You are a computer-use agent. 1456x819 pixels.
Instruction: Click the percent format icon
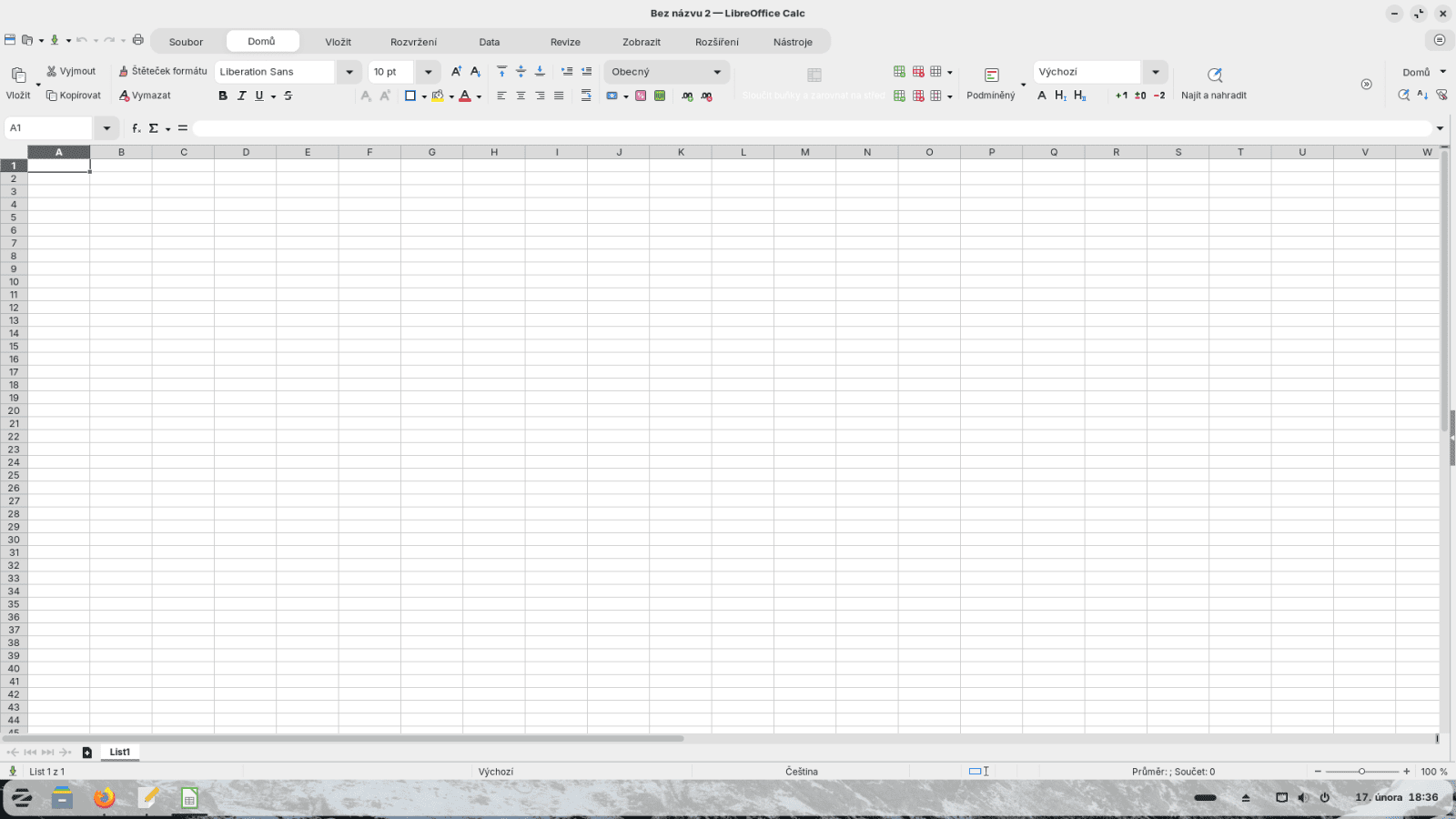pos(641,96)
